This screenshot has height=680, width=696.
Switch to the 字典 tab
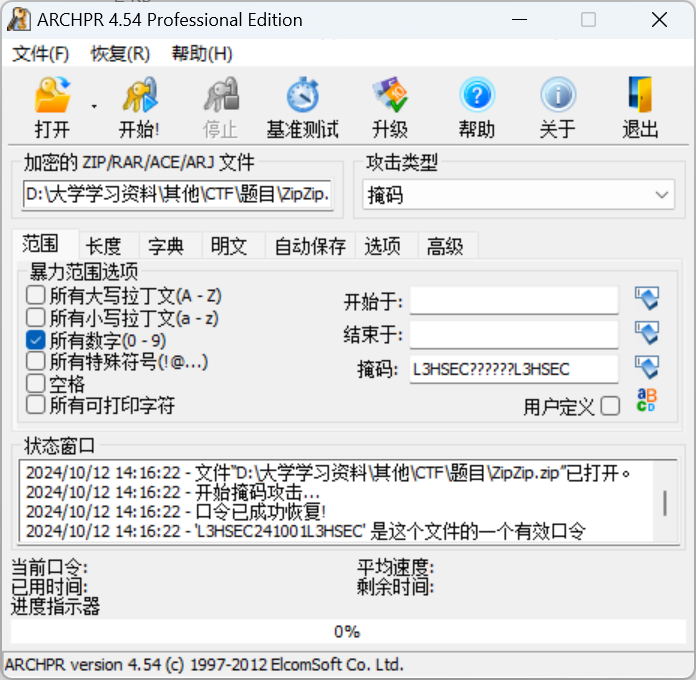click(x=166, y=246)
